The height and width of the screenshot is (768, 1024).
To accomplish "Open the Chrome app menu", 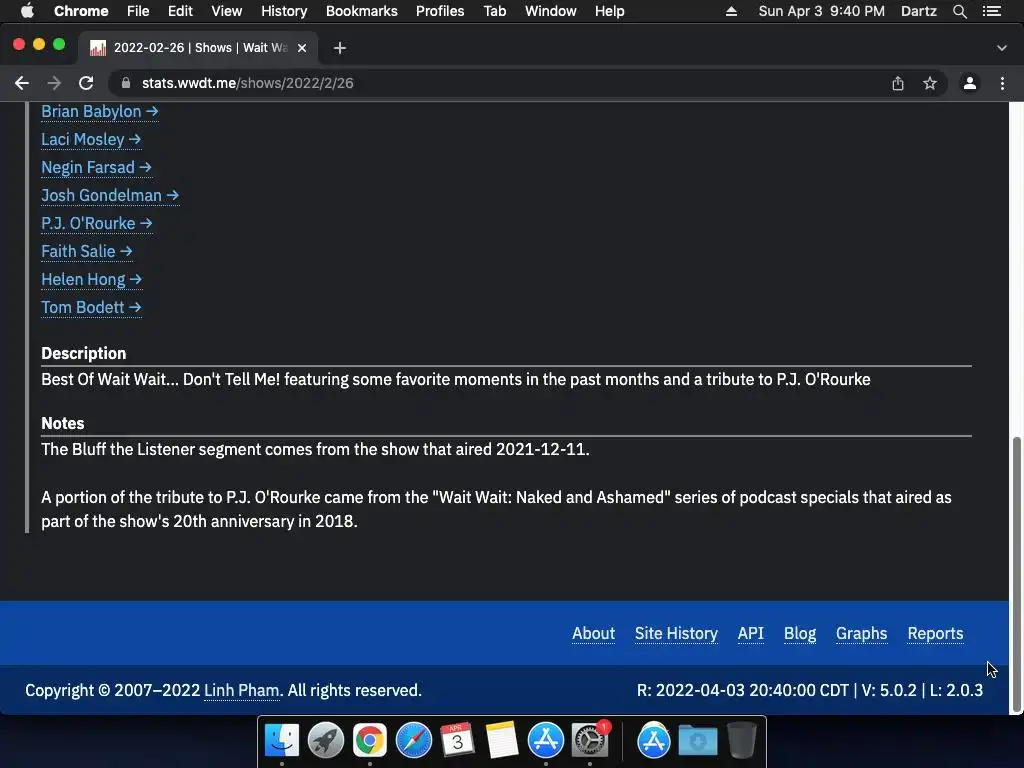I will coord(81,11).
